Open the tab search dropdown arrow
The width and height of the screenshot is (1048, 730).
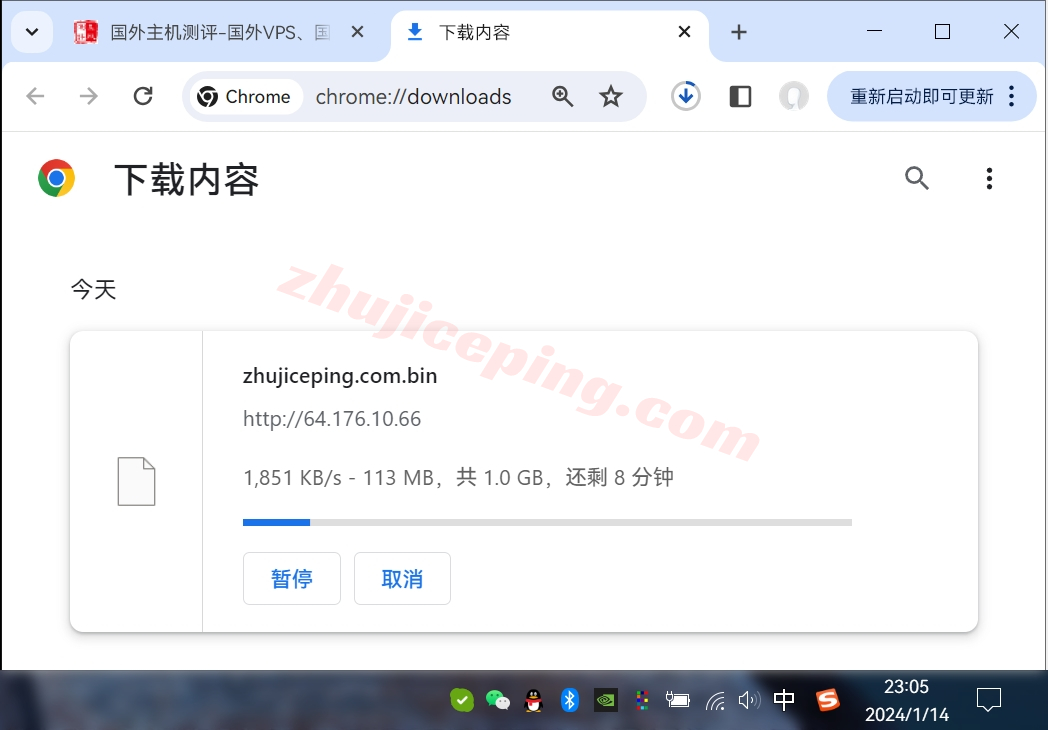pos(31,31)
